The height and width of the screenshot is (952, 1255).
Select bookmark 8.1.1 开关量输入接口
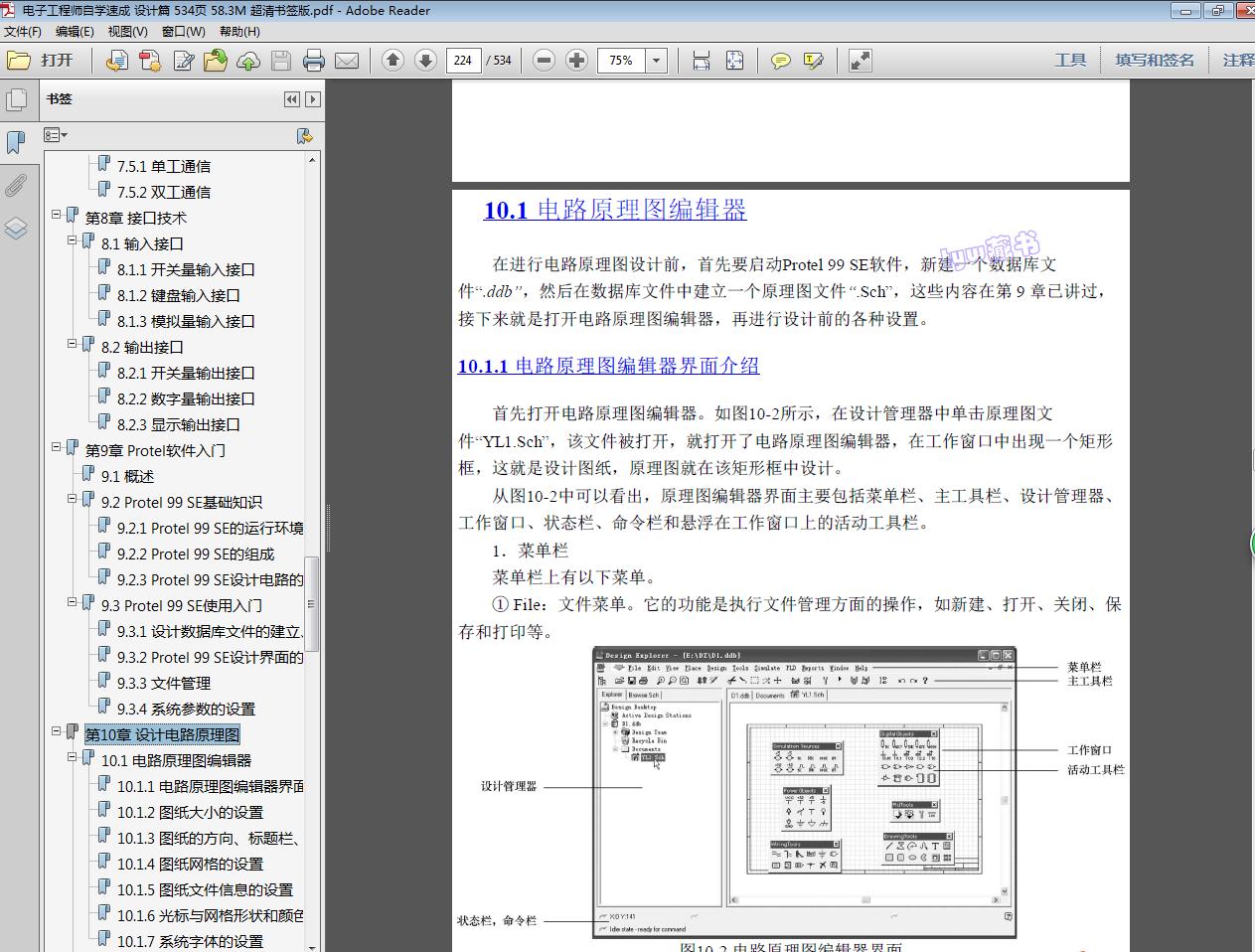186,269
